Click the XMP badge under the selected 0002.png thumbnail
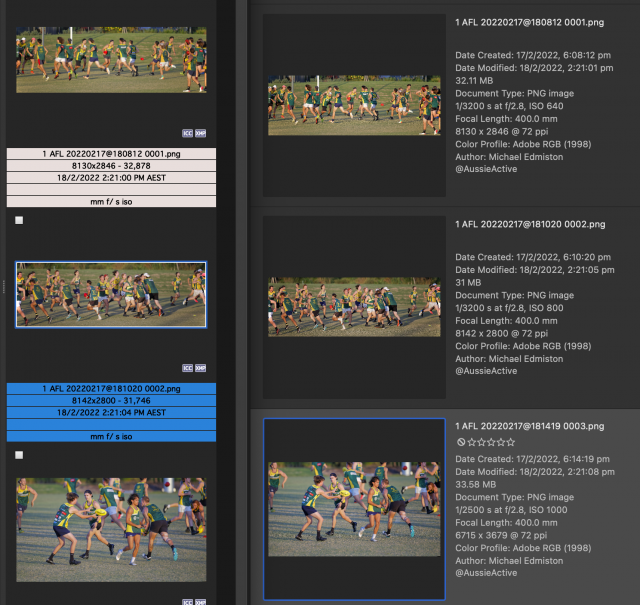Image resolution: width=640 pixels, height=605 pixels. (200, 368)
